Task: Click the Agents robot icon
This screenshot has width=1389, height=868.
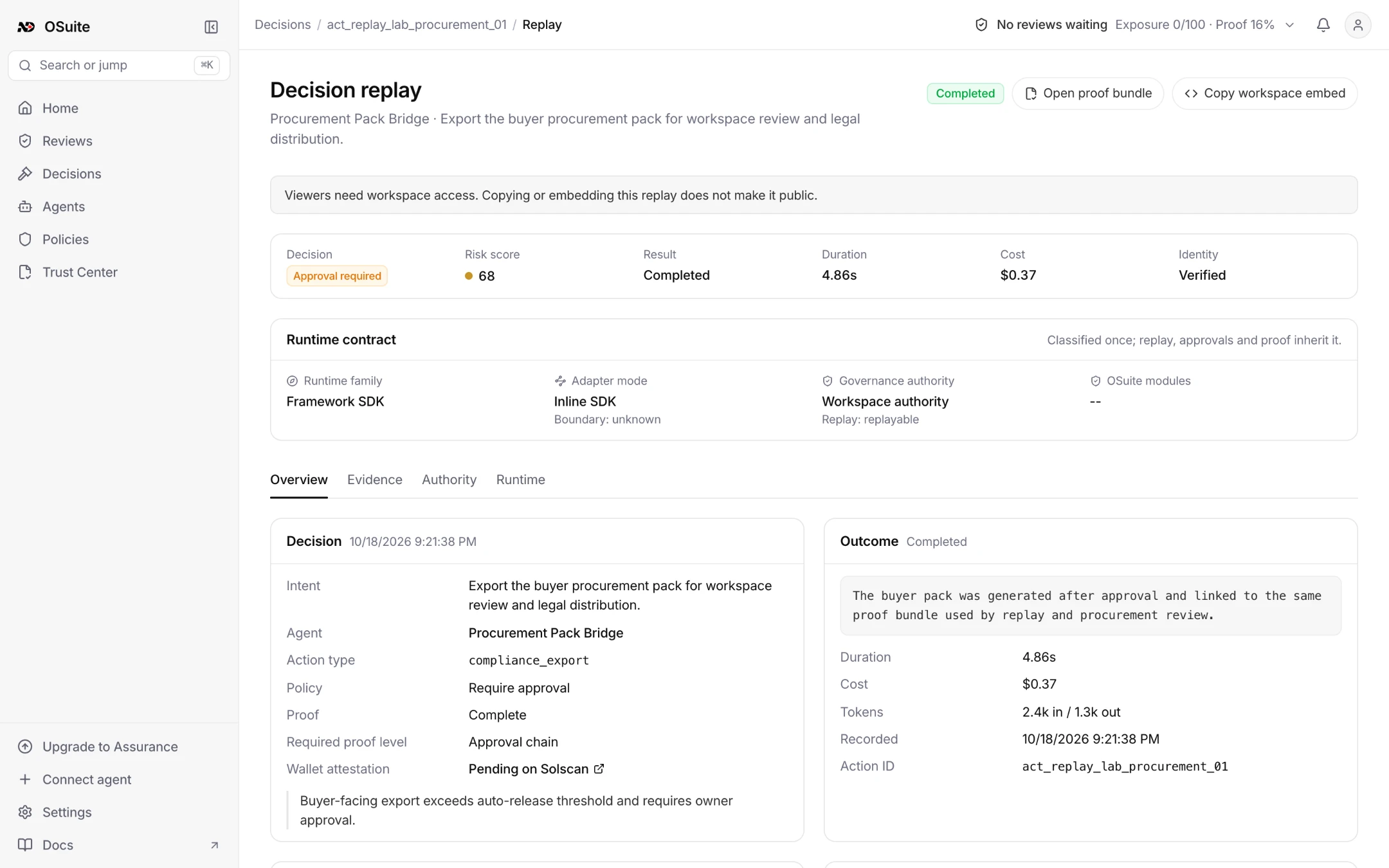Action: (x=25, y=206)
